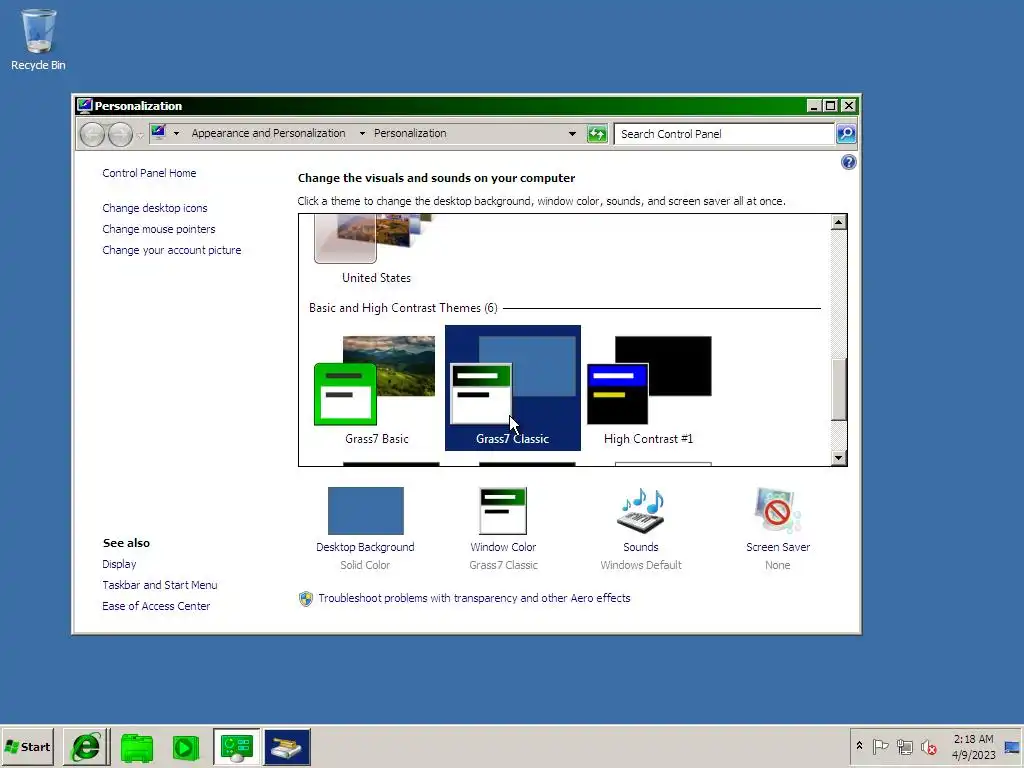
Task: Open Change desktop icons link
Action: (155, 208)
